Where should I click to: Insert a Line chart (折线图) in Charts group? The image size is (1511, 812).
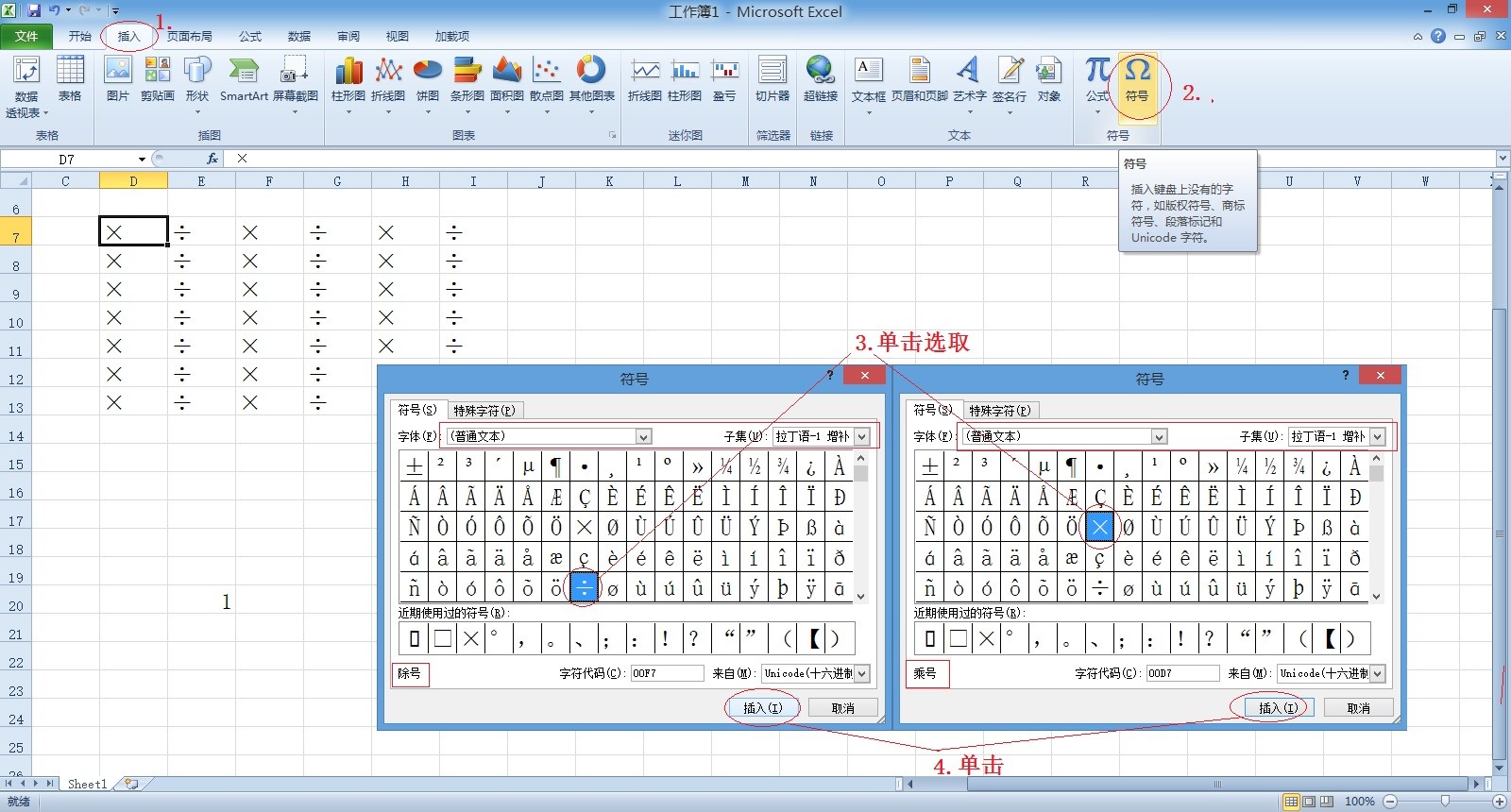(388, 85)
